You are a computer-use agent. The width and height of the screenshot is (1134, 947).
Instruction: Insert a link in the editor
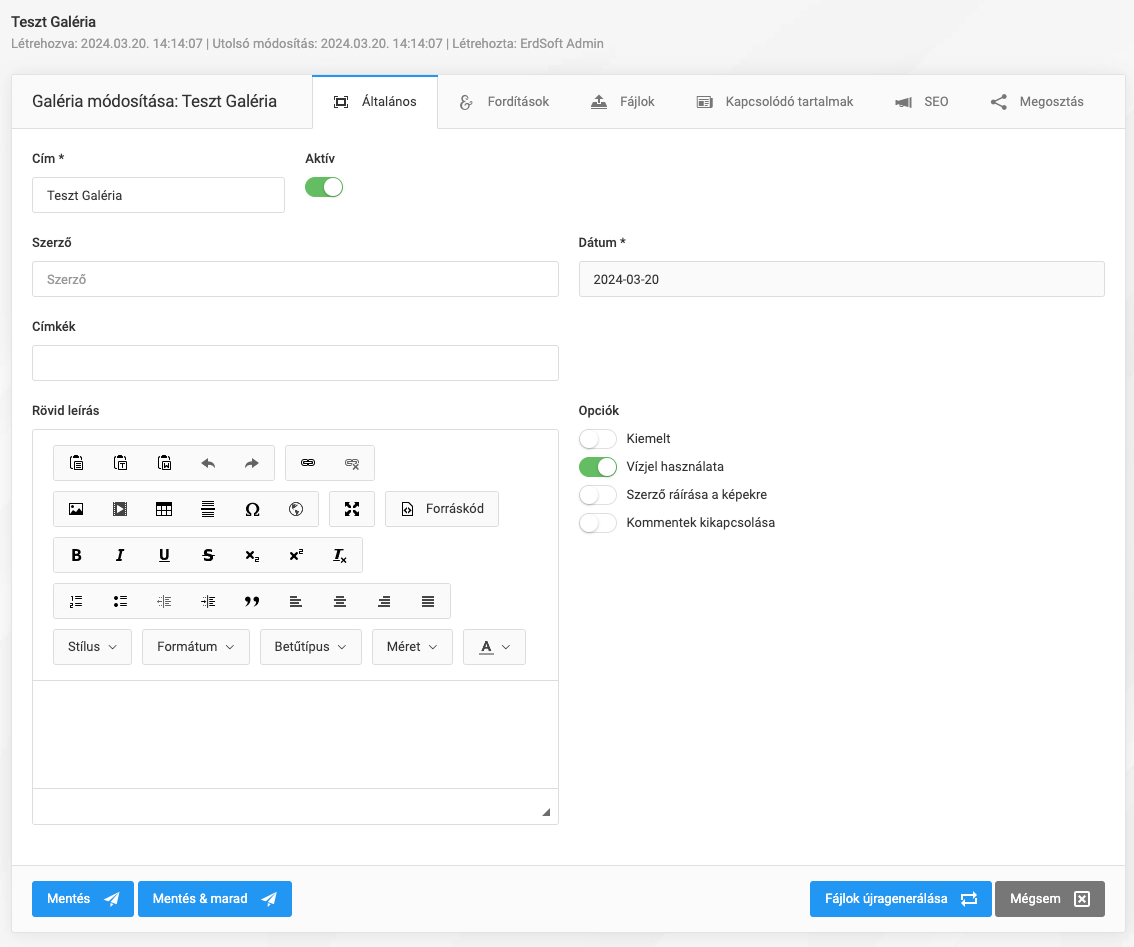tap(308, 463)
